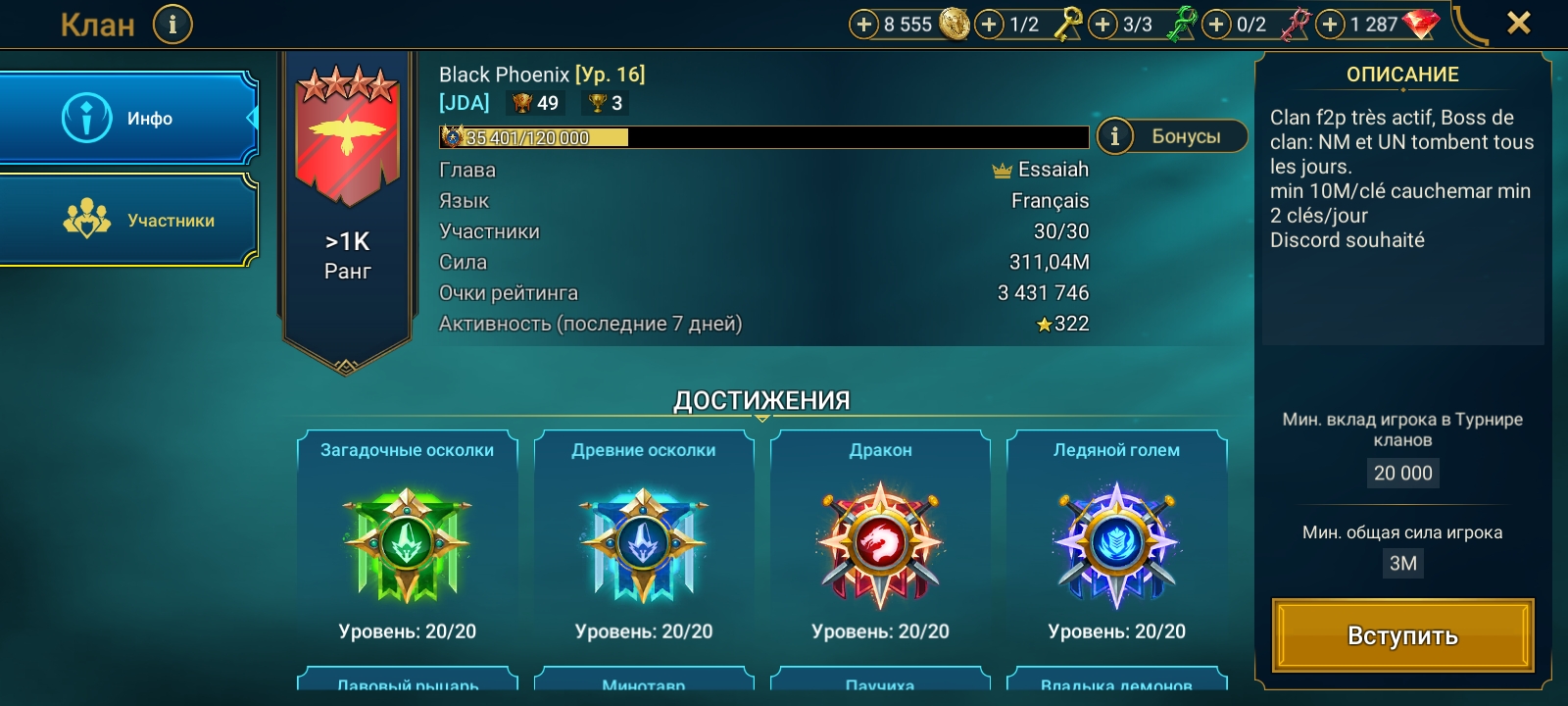Image resolution: width=1568 pixels, height=706 pixels.
Task: Select the Древние осколки achievement badge
Action: coord(644,544)
